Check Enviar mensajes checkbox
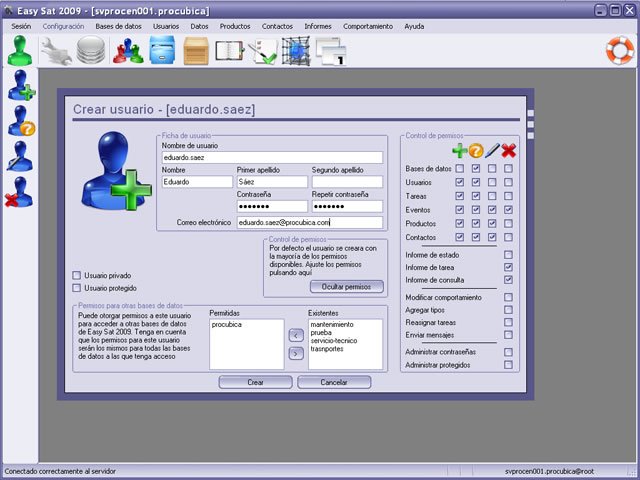This screenshot has height=480, width=640. tap(508, 335)
